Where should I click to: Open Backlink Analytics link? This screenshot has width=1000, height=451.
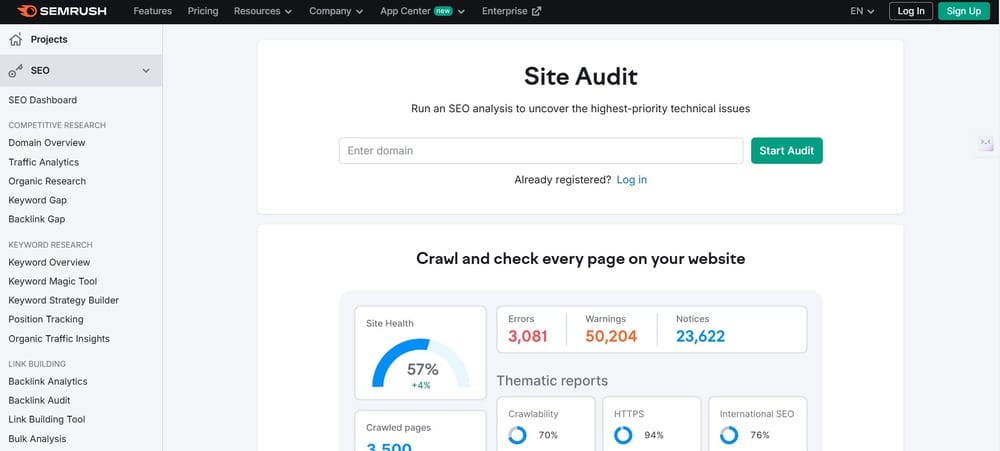pyautogui.click(x=48, y=381)
